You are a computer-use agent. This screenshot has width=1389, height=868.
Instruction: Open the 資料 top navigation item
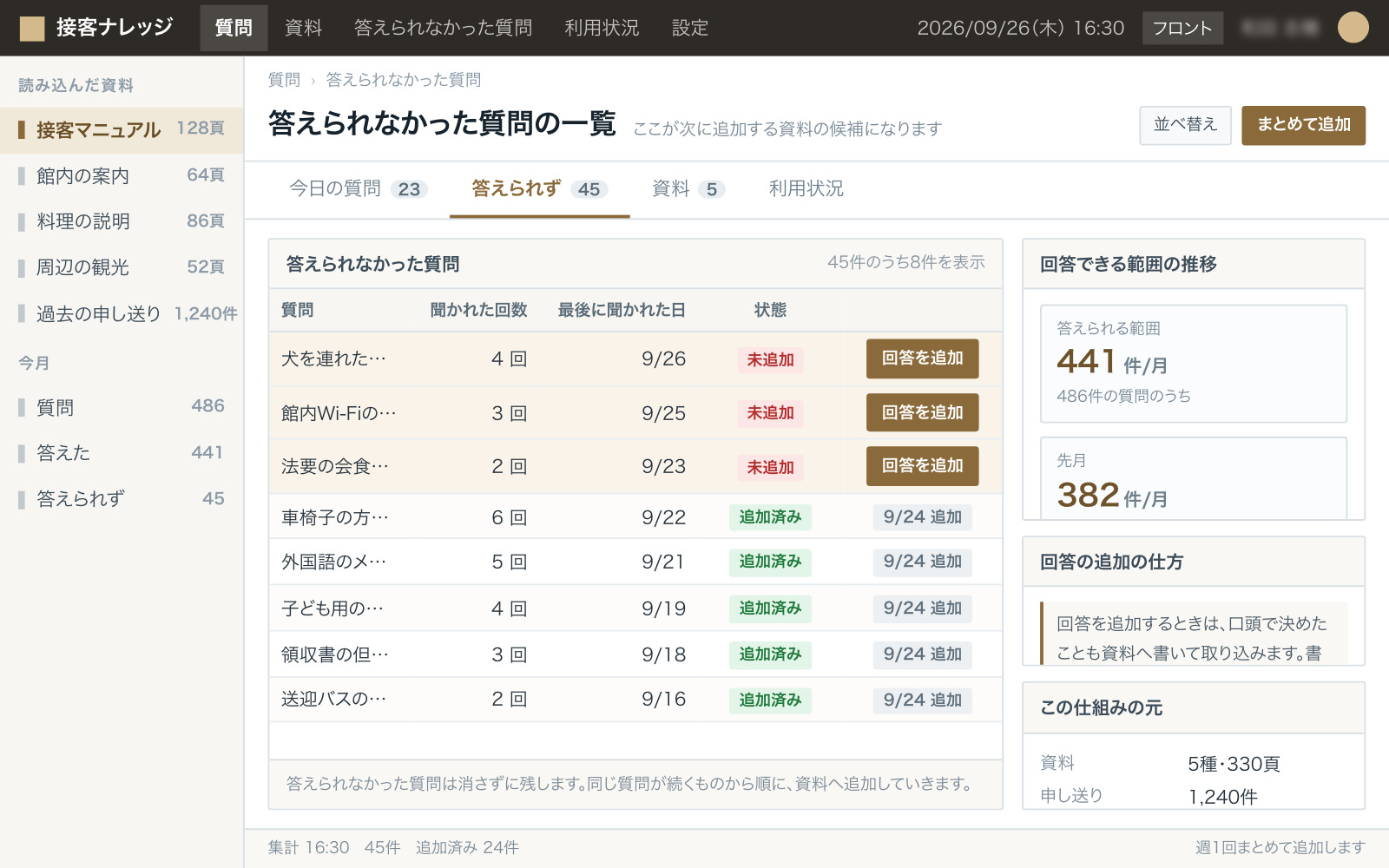tap(303, 28)
